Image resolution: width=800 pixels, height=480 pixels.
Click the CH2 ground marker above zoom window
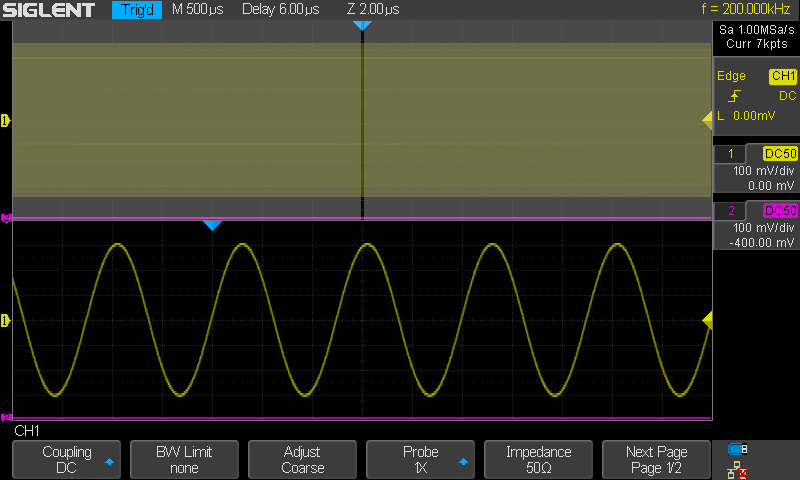(6, 218)
